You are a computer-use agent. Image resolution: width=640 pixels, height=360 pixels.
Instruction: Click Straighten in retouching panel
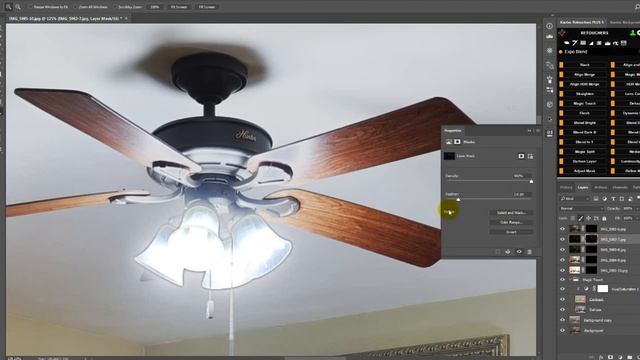coord(584,94)
